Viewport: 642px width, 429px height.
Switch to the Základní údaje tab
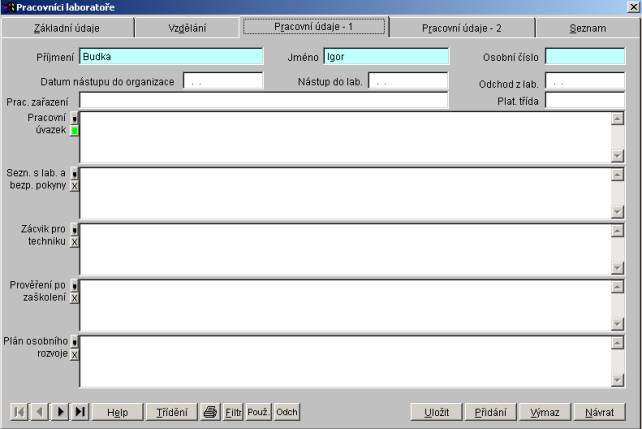pos(67,28)
